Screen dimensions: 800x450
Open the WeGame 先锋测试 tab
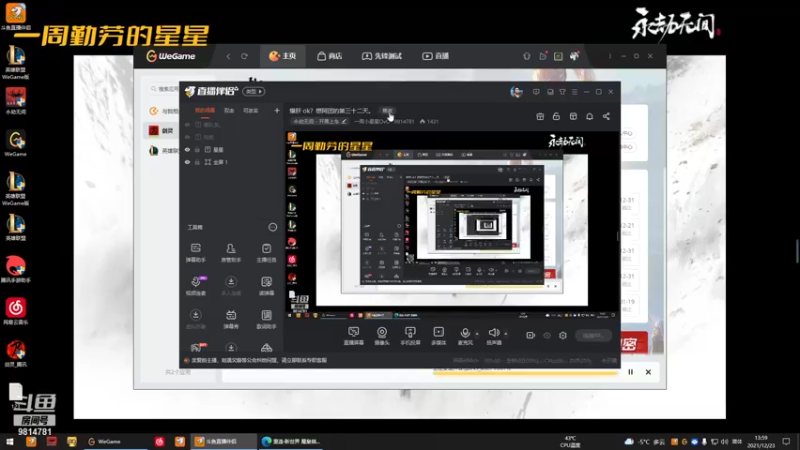tap(382, 56)
